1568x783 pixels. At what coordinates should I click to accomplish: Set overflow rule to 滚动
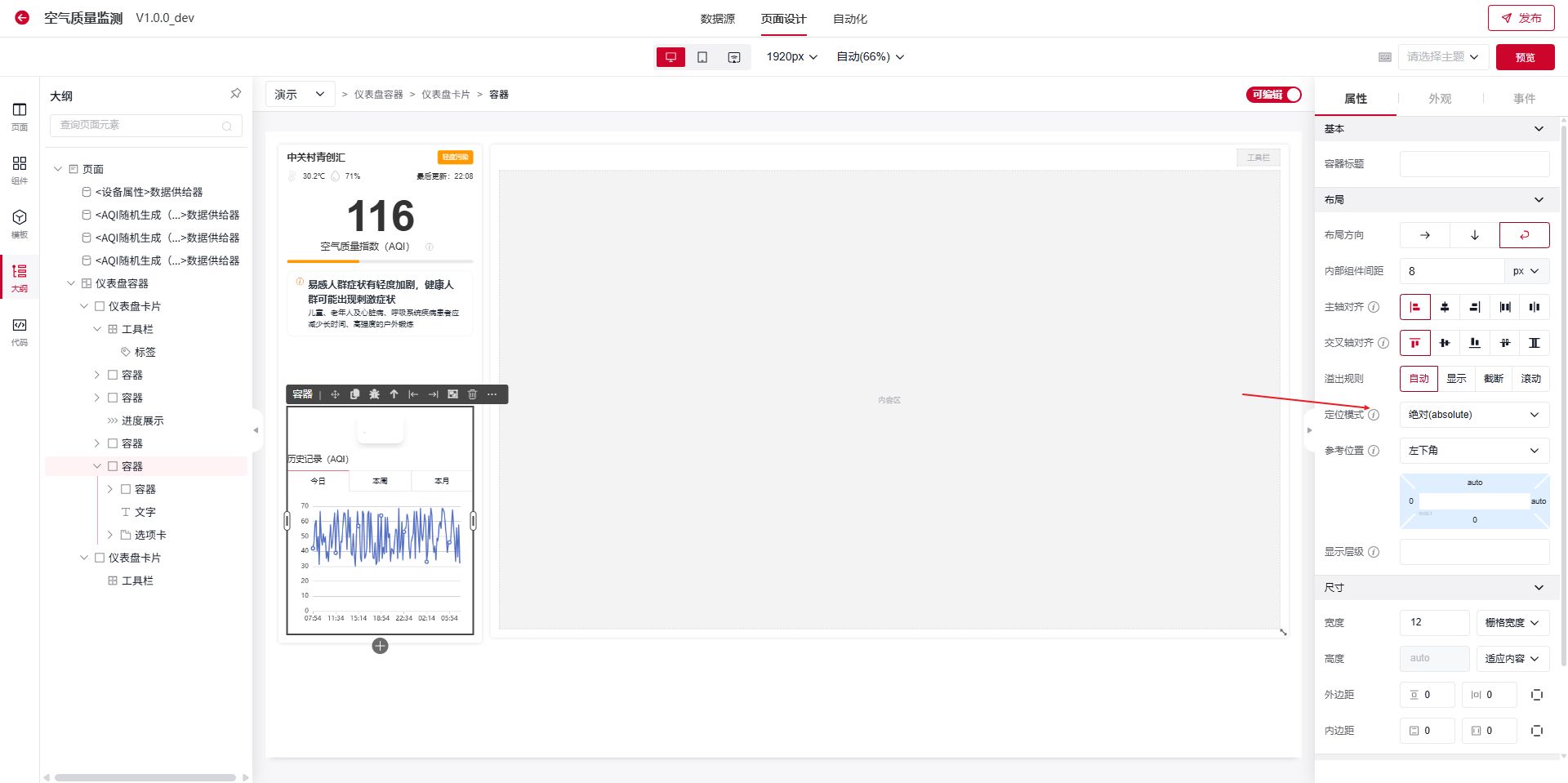[1530, 379]
